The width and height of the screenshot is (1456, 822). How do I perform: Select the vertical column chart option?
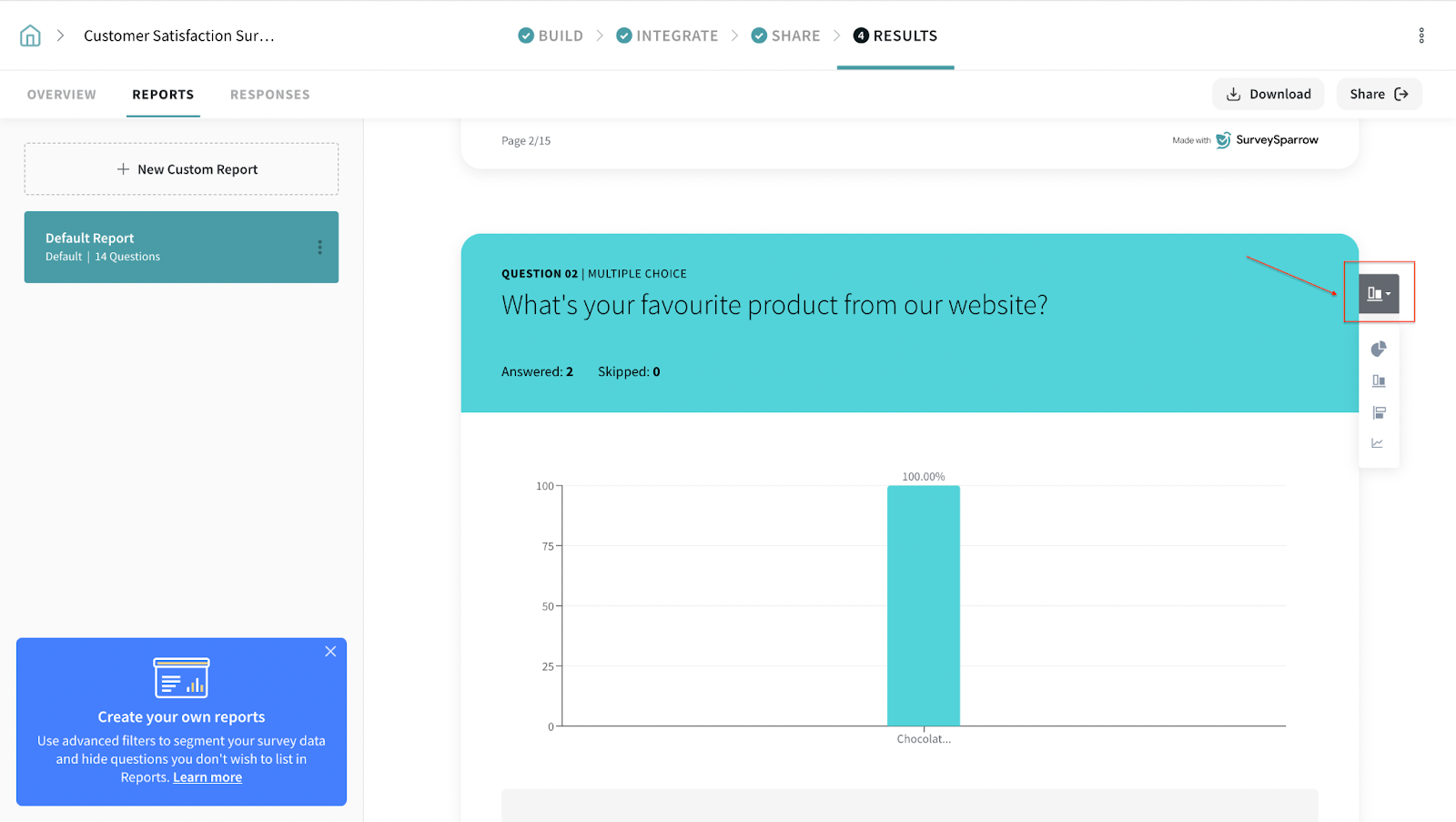click(x=1379, y=381)
